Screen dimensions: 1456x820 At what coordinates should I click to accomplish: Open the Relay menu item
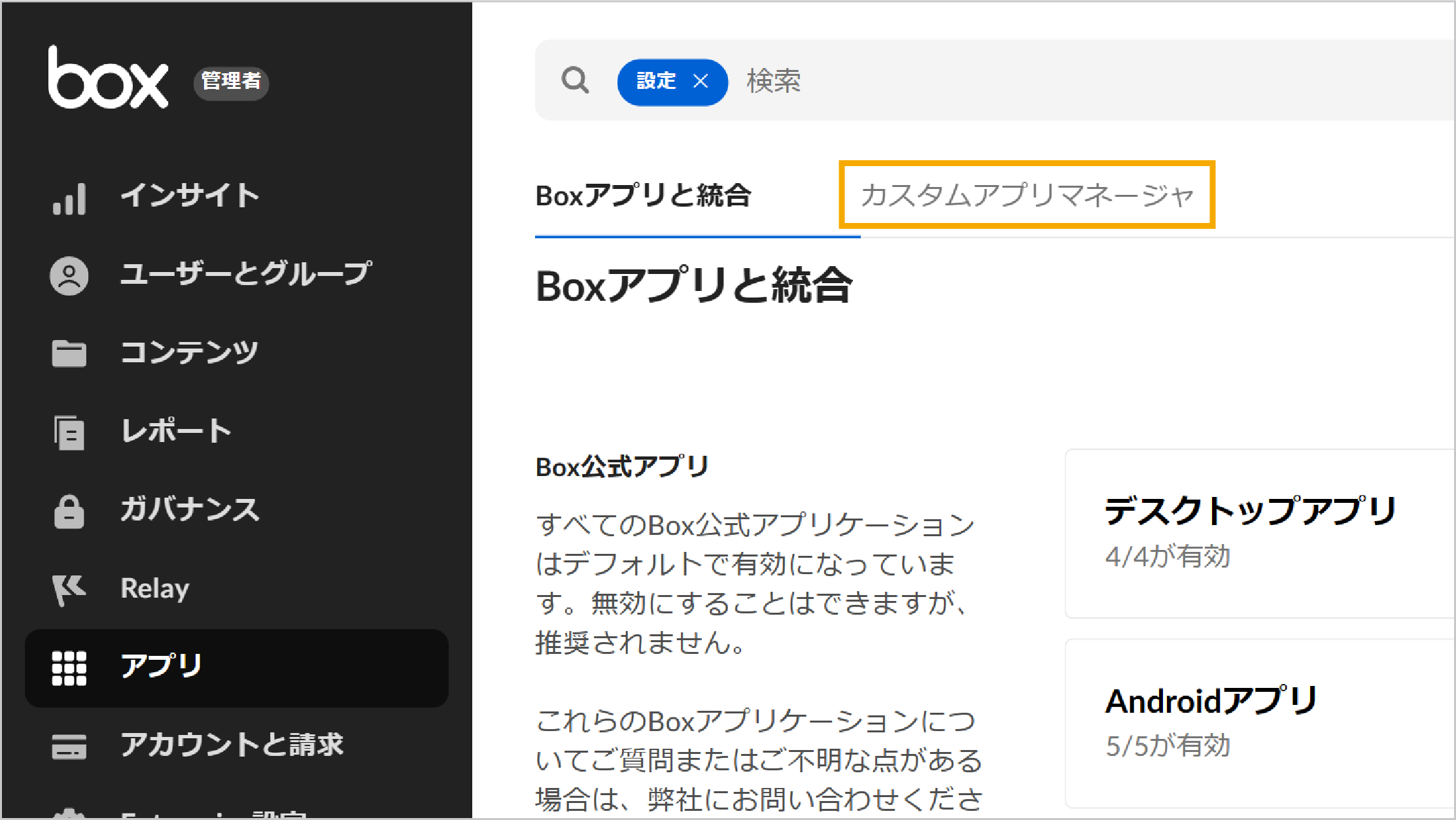coord(155,589)
